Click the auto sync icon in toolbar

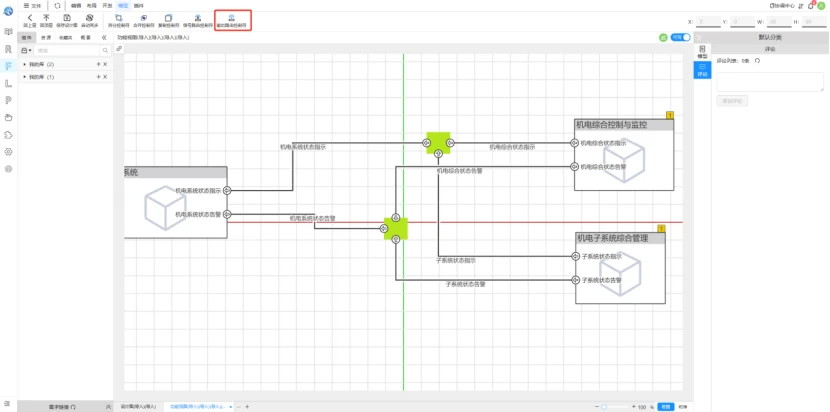point(89,18)
